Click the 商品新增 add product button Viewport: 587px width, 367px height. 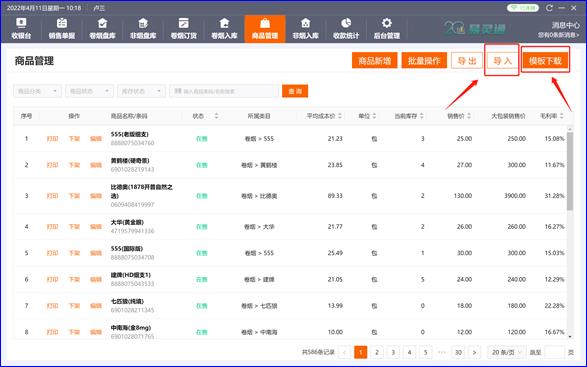[x=374, y=60]
